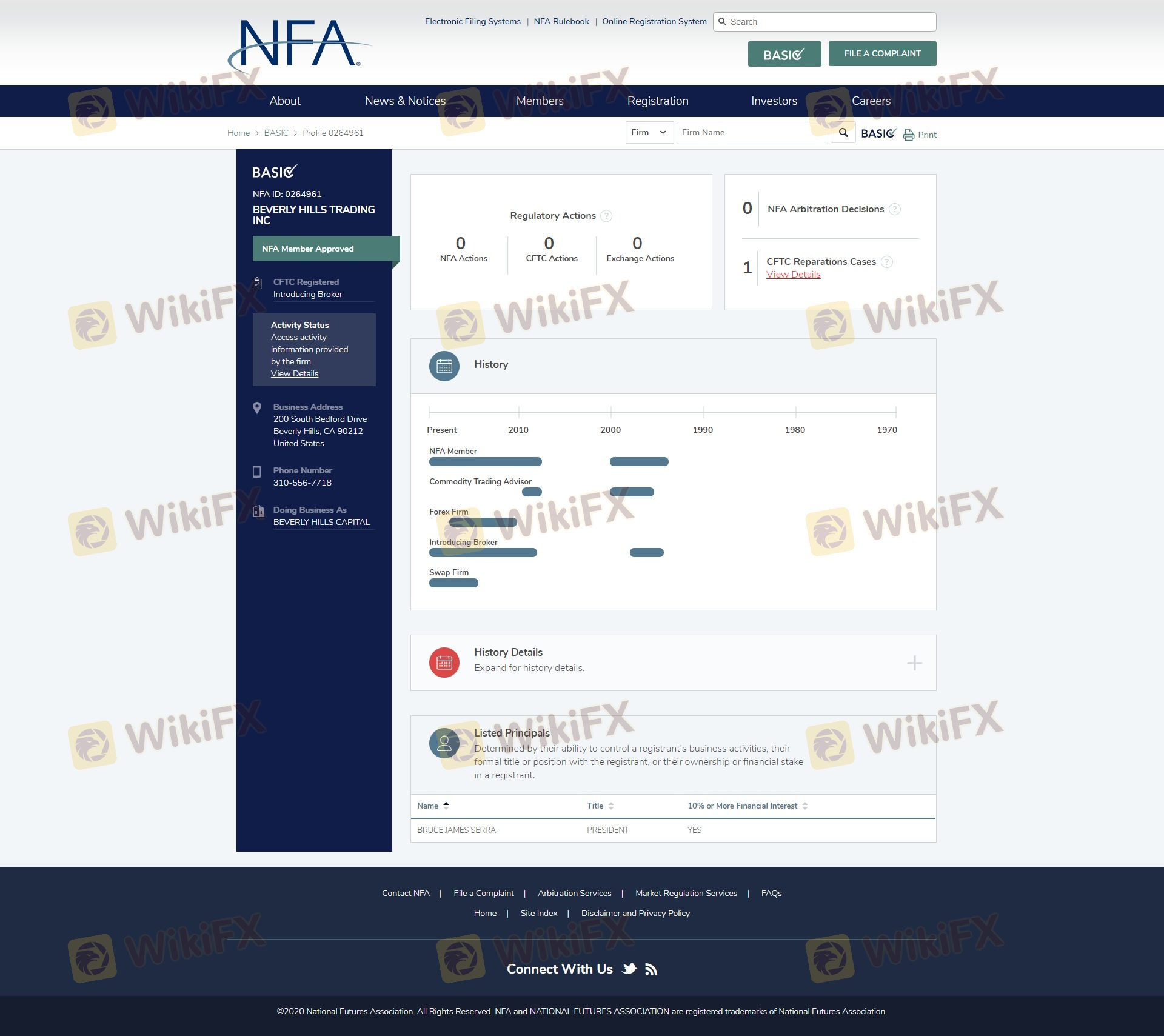Open BRUCE JAMES SERRA principal link
1164x1036 pixels.
pyautogui.click(x=456, y=830)
